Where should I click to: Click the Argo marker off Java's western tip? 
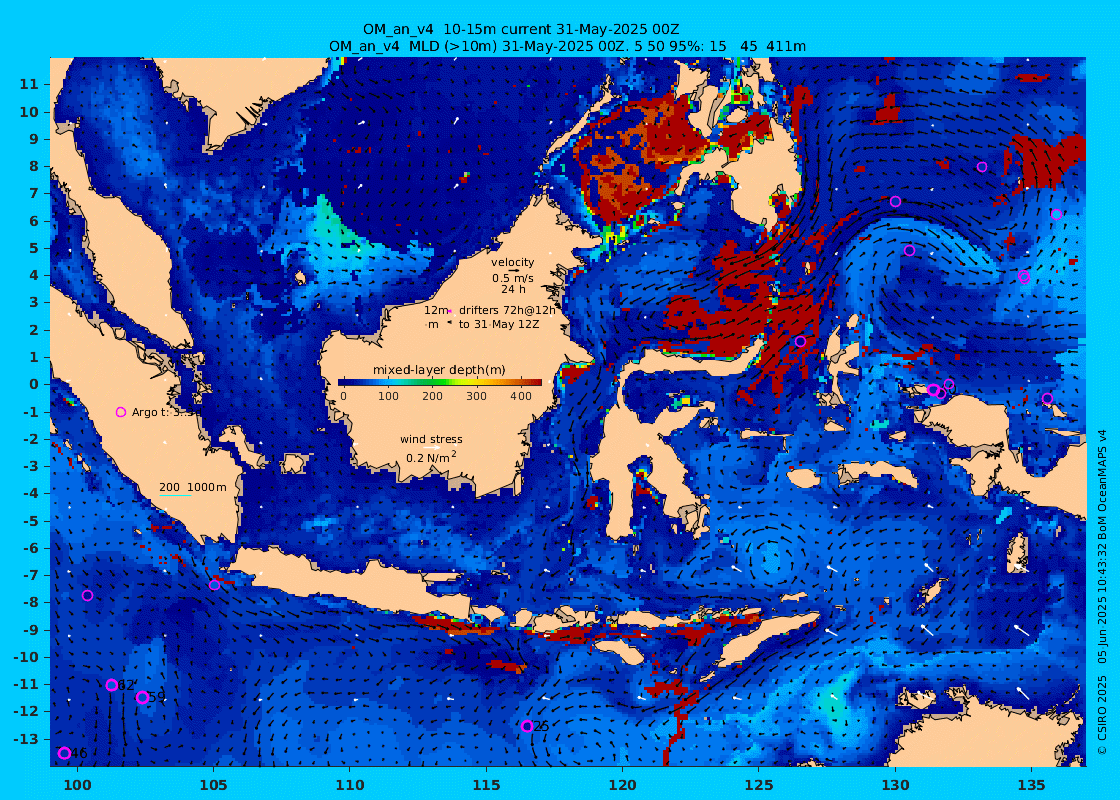point(214,585)
